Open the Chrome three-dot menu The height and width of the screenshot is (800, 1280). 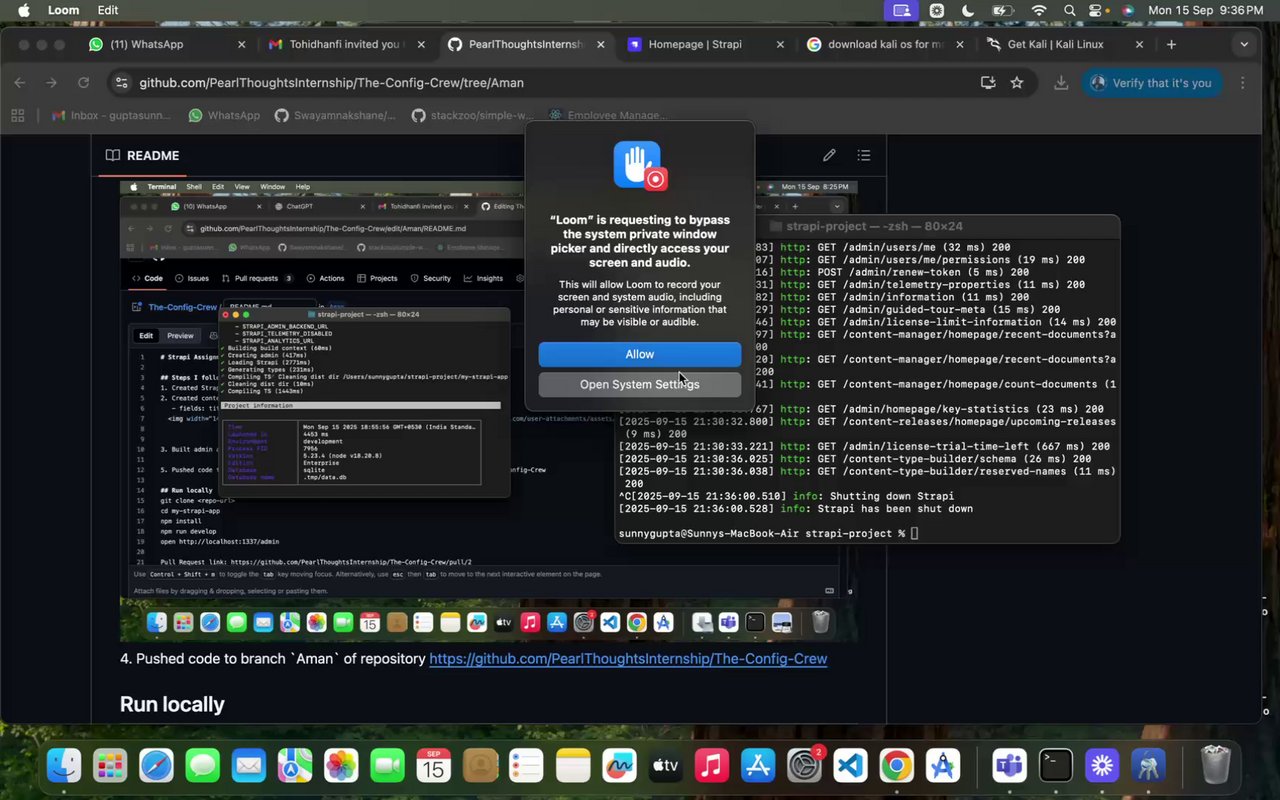1243,83
